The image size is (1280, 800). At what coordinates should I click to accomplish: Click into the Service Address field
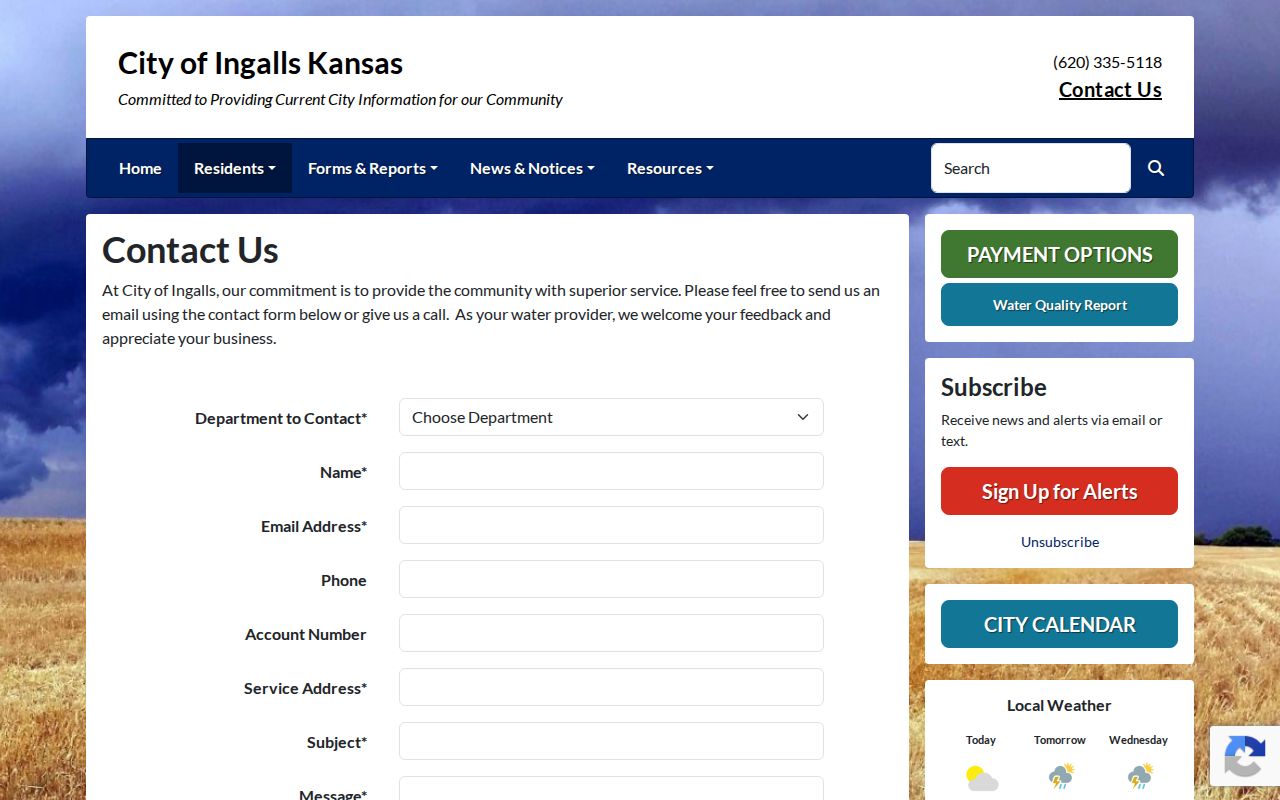tap(611, 687)
